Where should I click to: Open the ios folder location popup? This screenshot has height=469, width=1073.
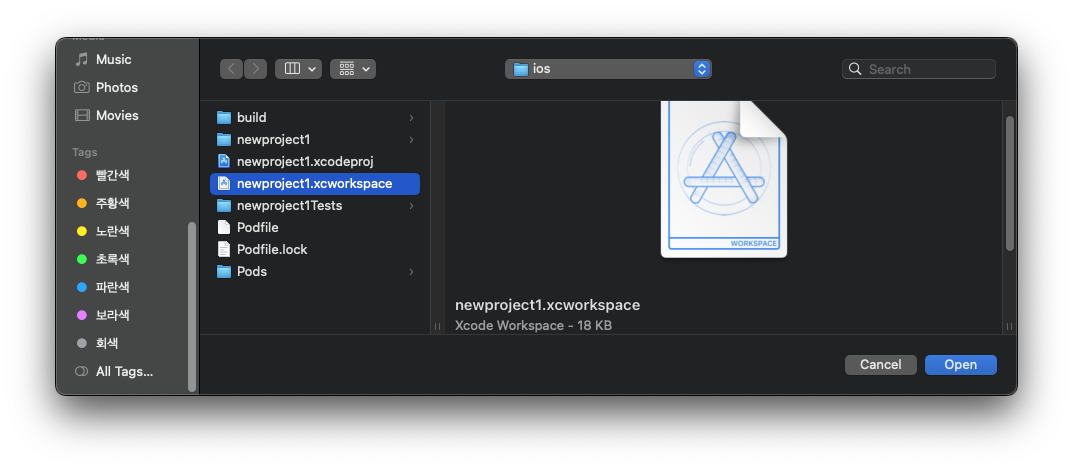[608, 68]
